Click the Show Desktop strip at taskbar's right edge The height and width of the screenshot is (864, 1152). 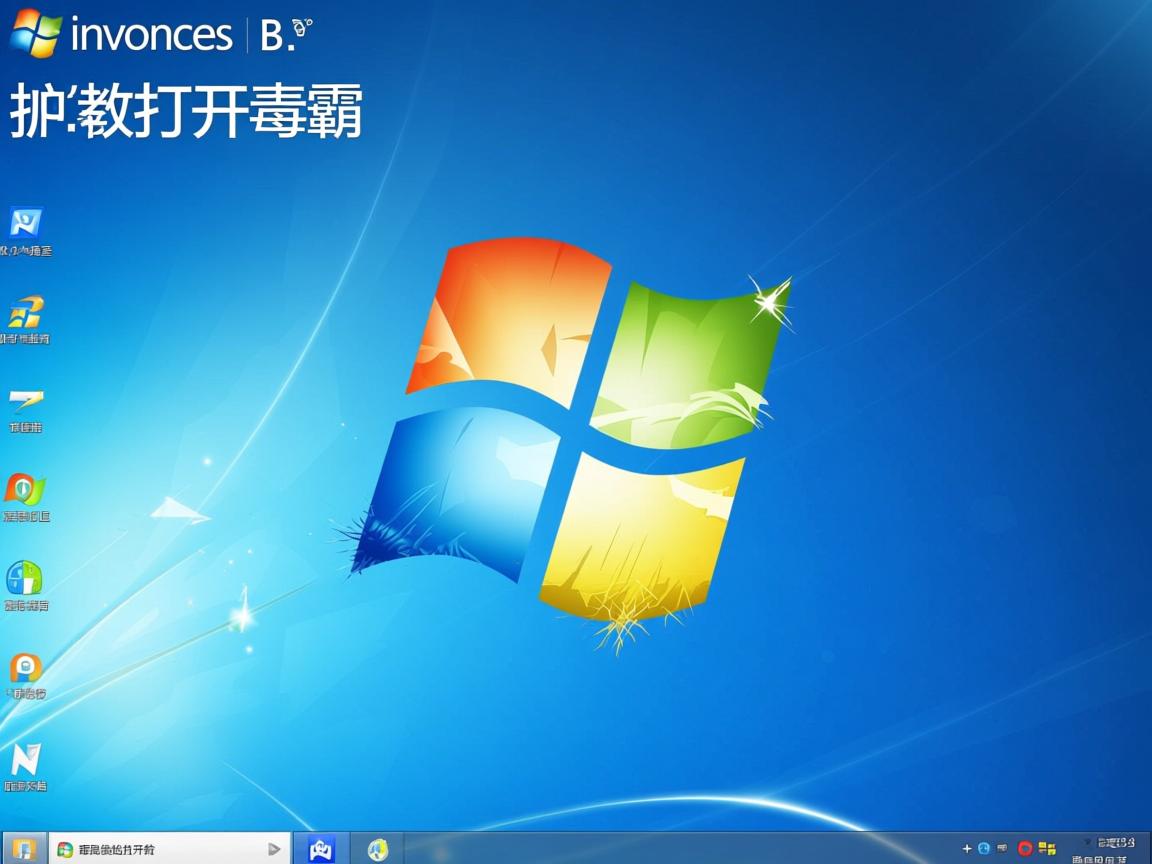click(x=1149, y=848)
